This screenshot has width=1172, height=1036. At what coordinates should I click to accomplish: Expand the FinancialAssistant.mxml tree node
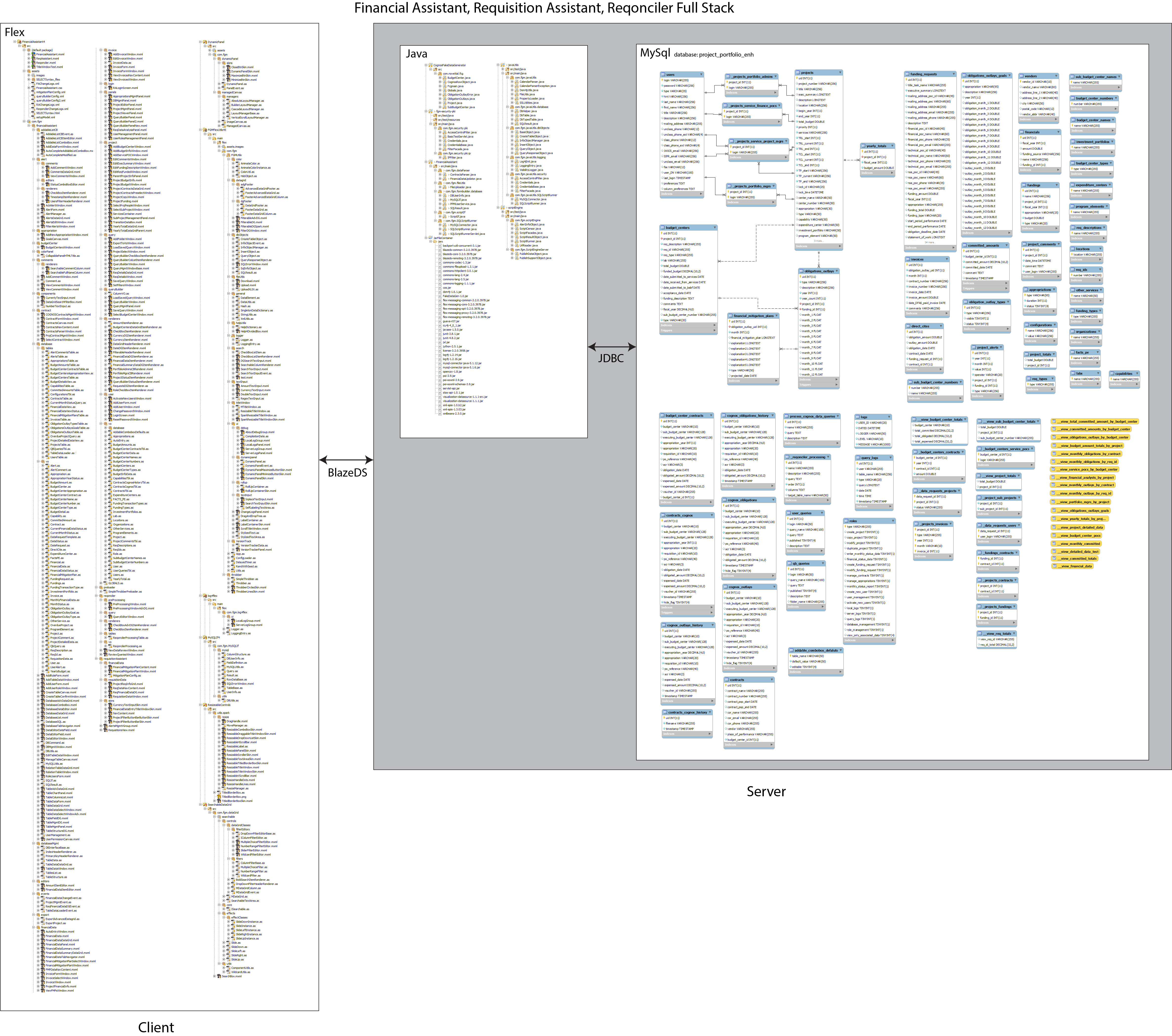click(x=29, y=55)
